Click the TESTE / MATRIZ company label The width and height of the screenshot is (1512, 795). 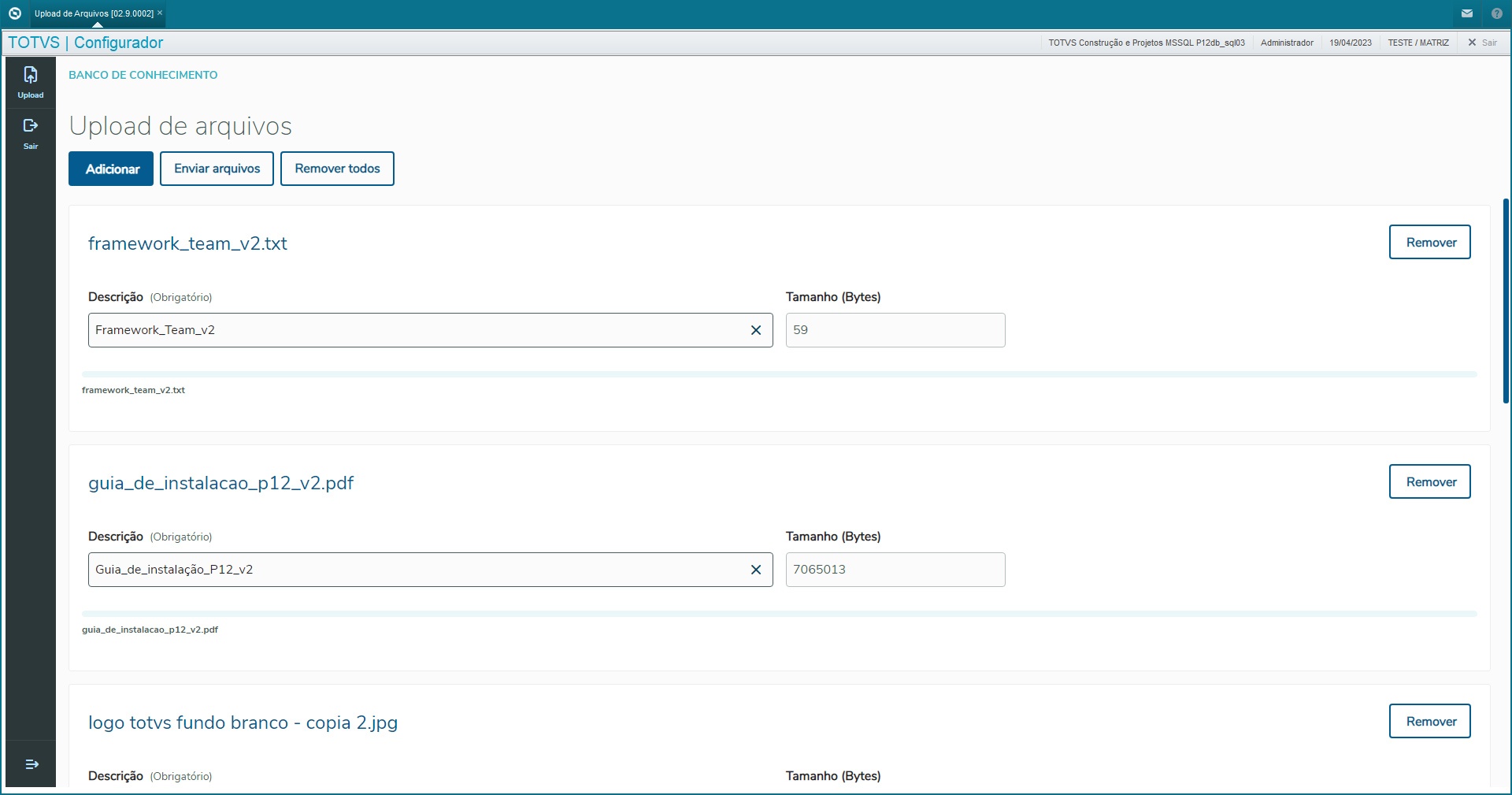[x=1418, y=43]
